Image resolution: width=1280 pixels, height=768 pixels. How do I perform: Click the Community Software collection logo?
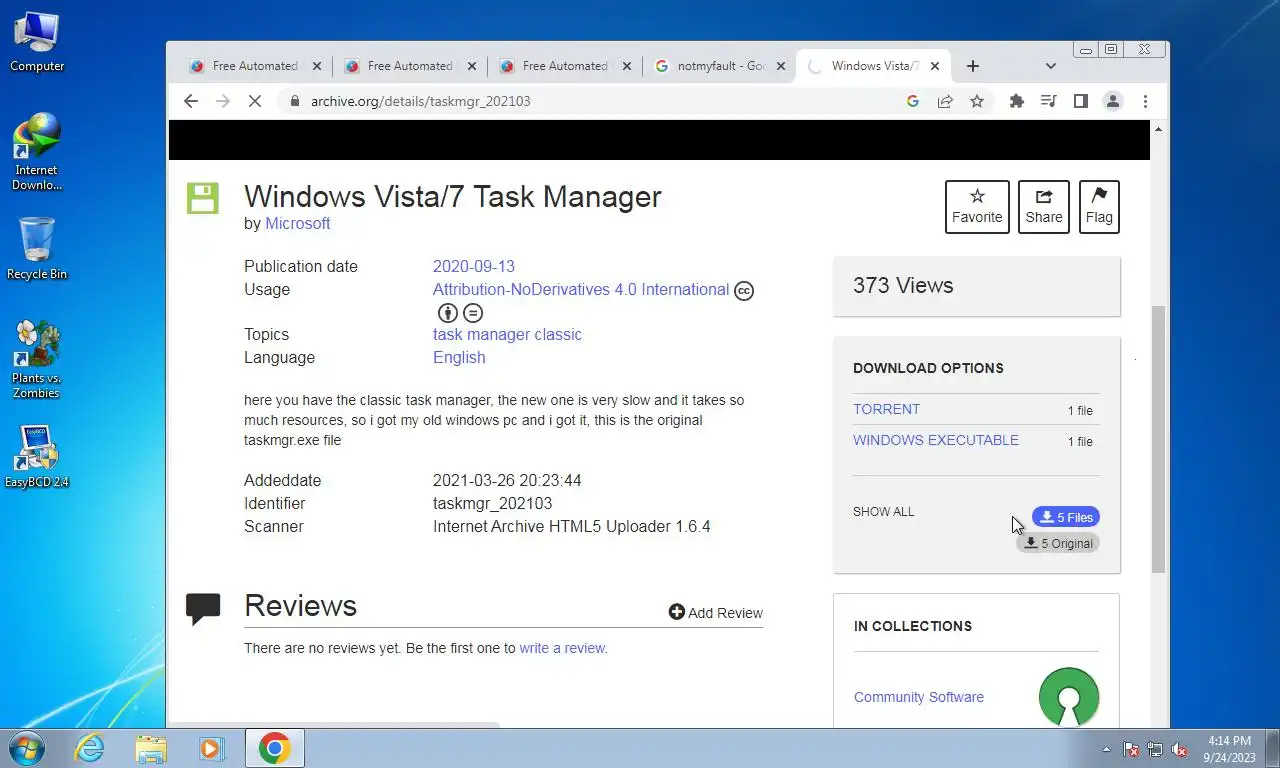[1069, 697]
